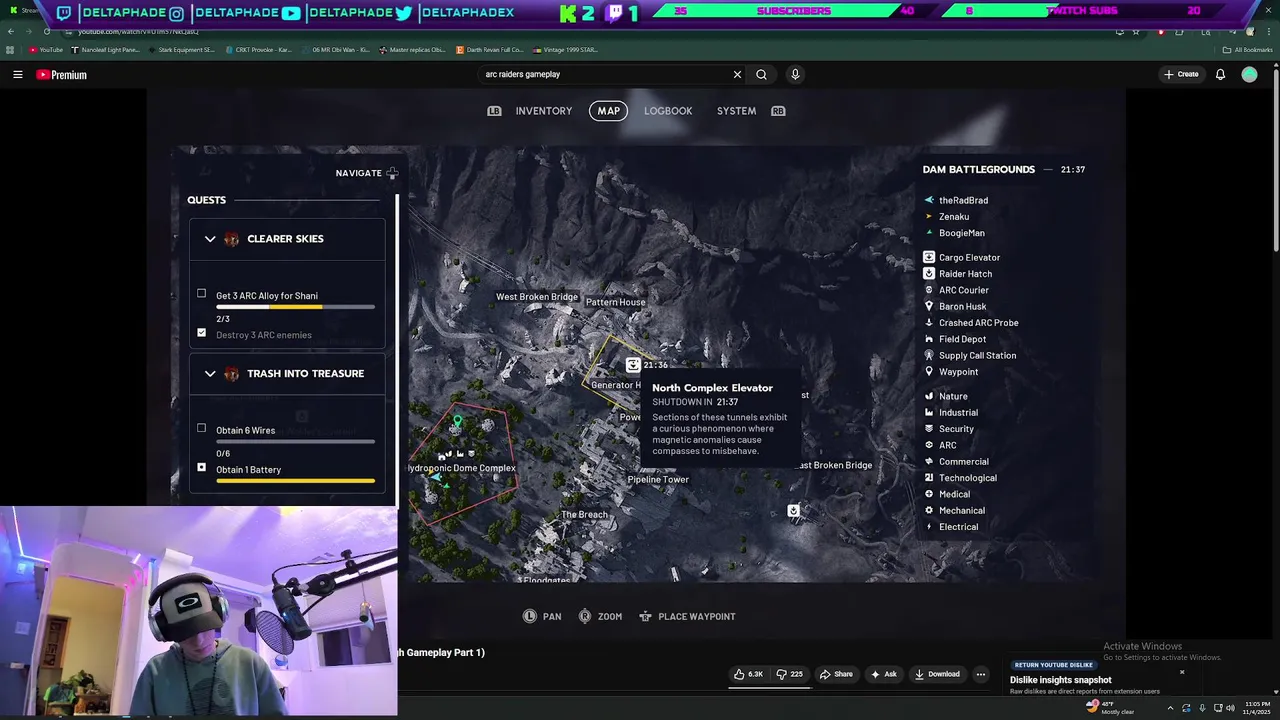Click the Nature loot category icon
This screenshot has height=720, width=1280.
pyautogui.click(x=929, y=396)
